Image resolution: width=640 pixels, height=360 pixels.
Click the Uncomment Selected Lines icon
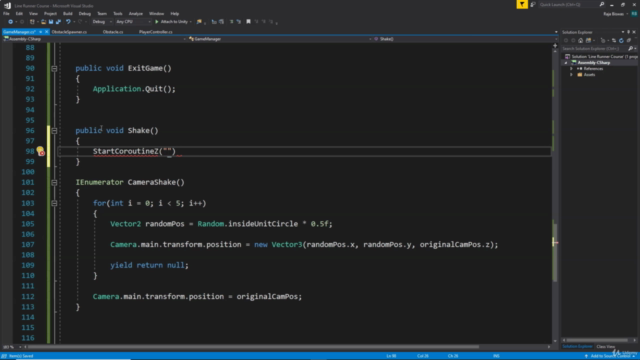pos(238,22)
